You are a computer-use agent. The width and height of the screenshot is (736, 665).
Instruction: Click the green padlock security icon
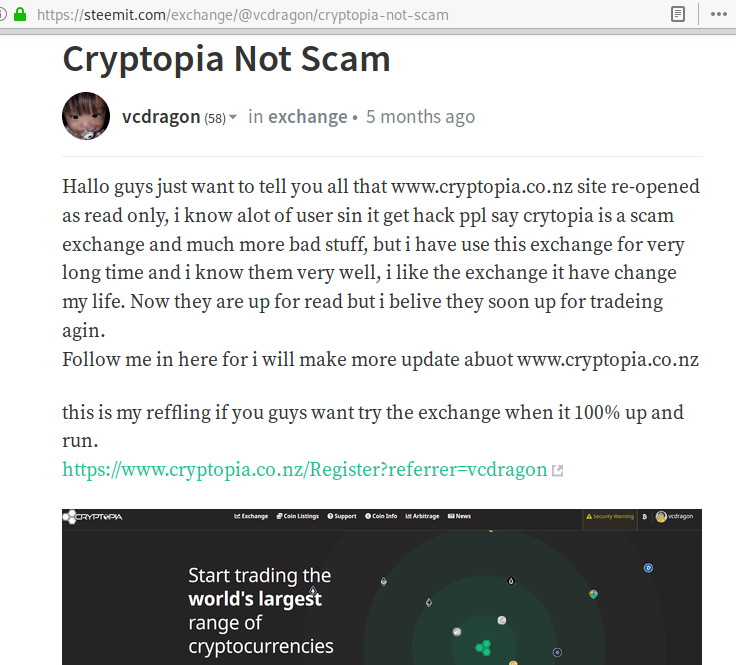pos(20,14)
